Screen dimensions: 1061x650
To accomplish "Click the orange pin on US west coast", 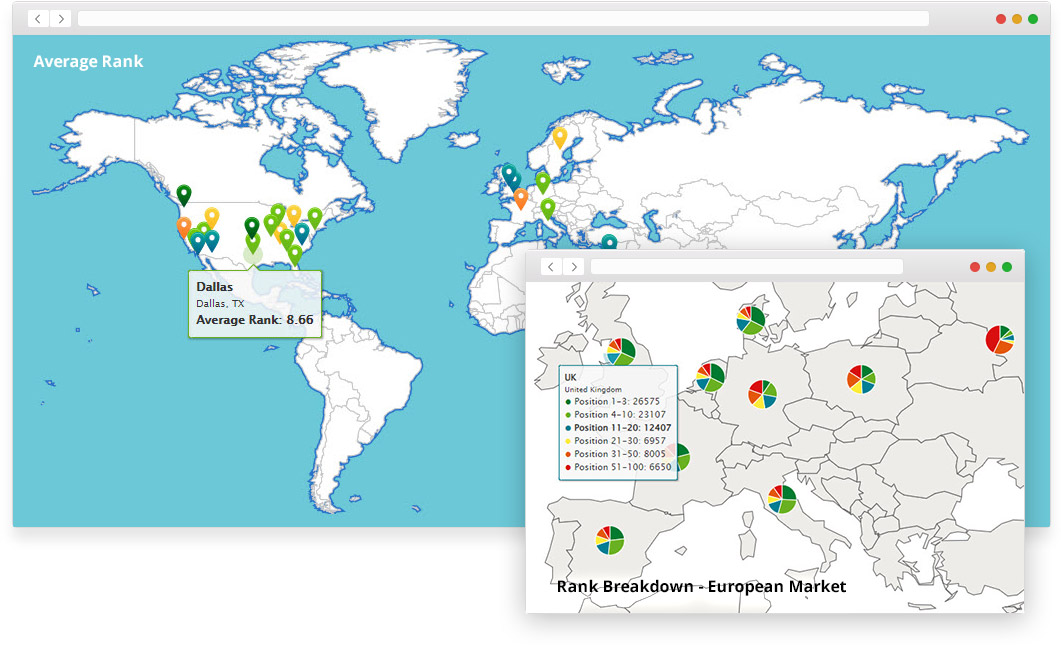I will [184, 226].
